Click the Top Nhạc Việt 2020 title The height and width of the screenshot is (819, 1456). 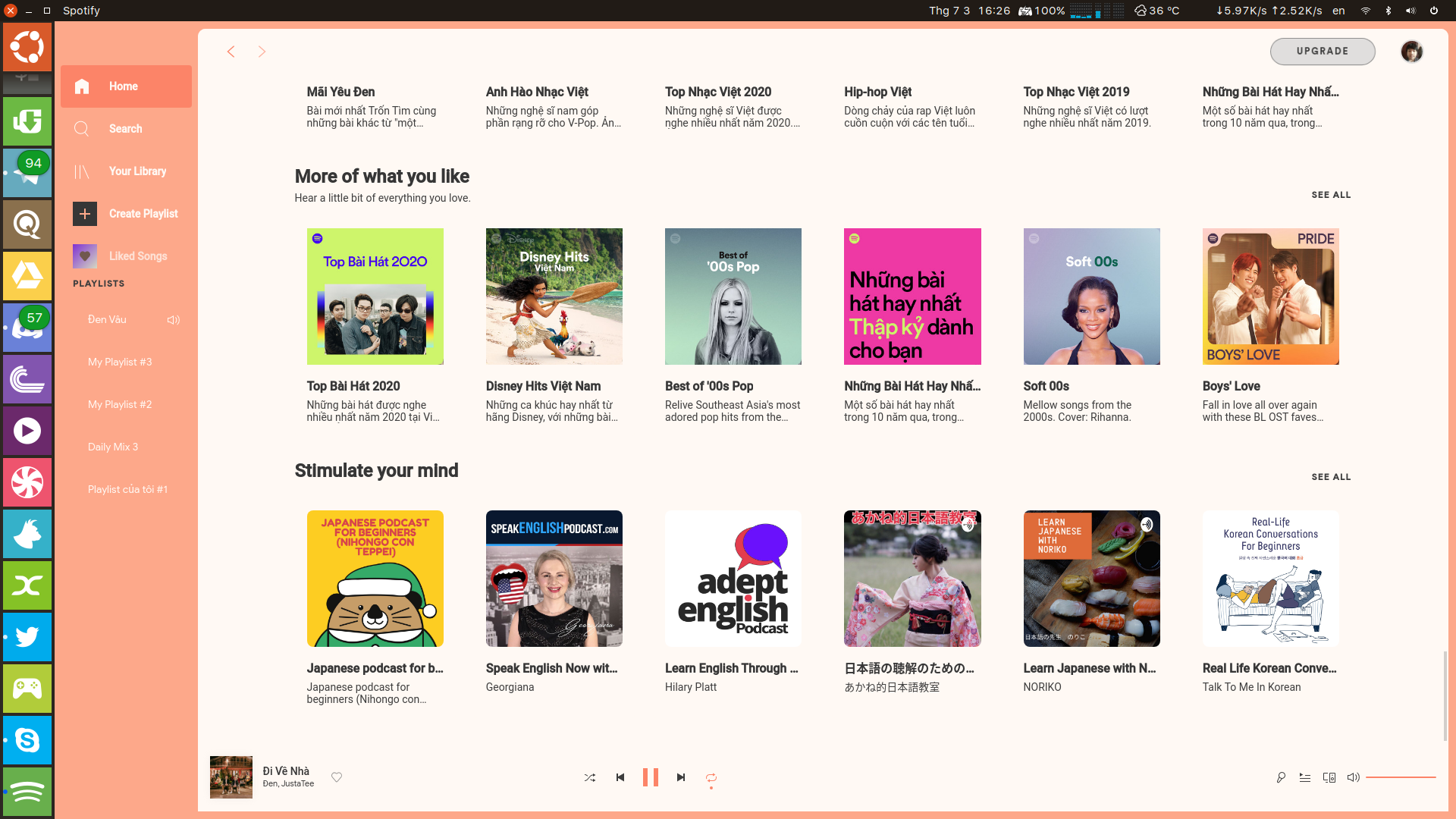[718, 92]
